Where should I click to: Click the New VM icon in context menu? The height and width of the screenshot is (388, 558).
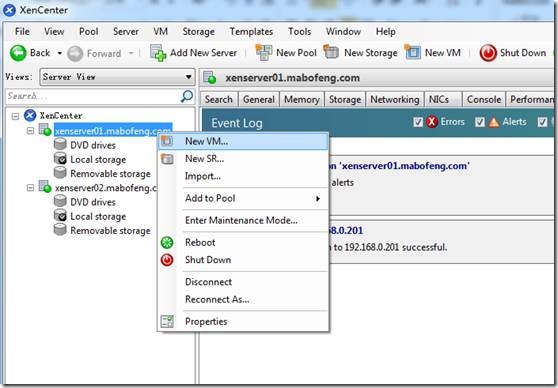[x=167, y=141]
